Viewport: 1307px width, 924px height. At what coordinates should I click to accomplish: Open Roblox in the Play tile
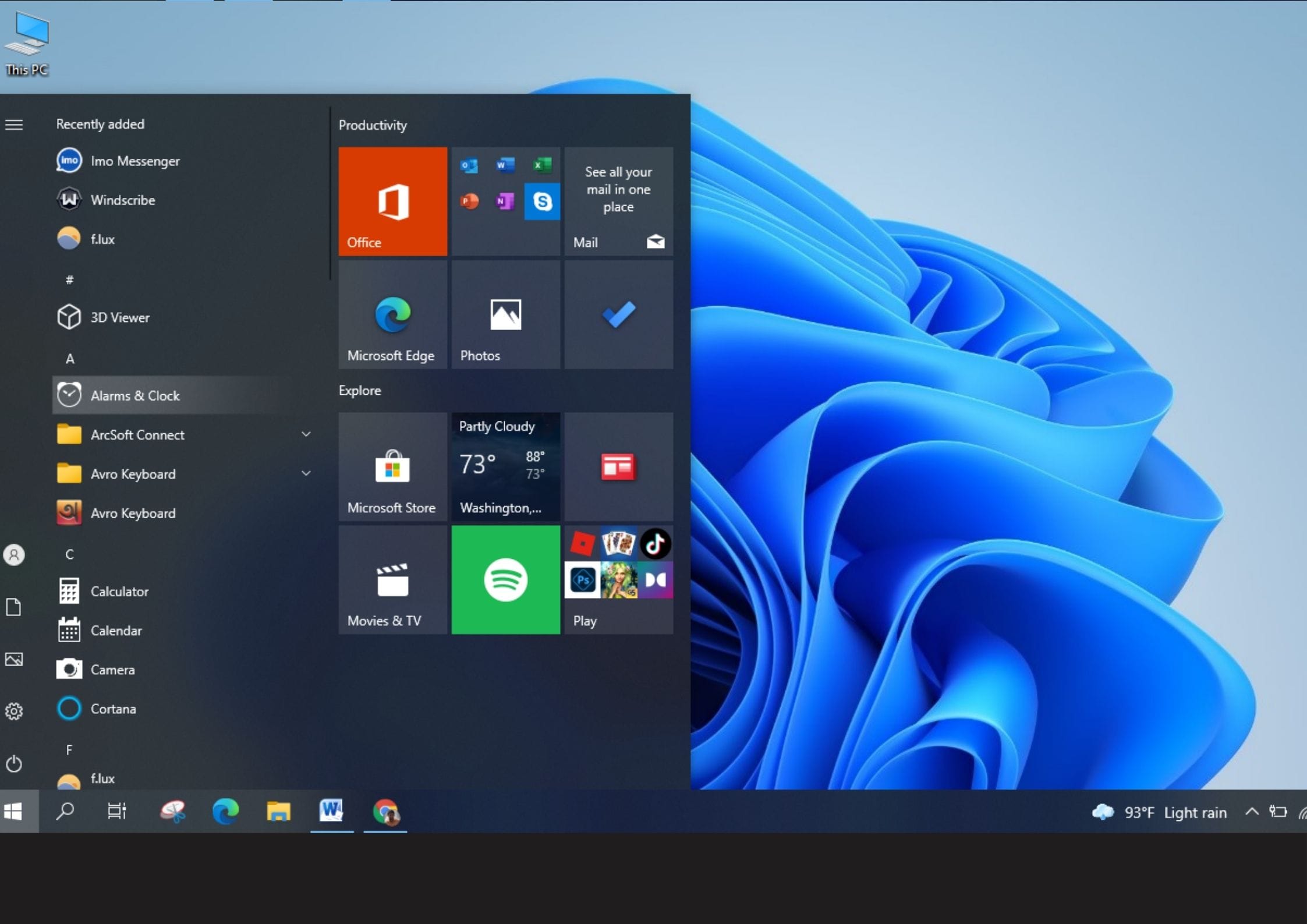pos(583,544)
